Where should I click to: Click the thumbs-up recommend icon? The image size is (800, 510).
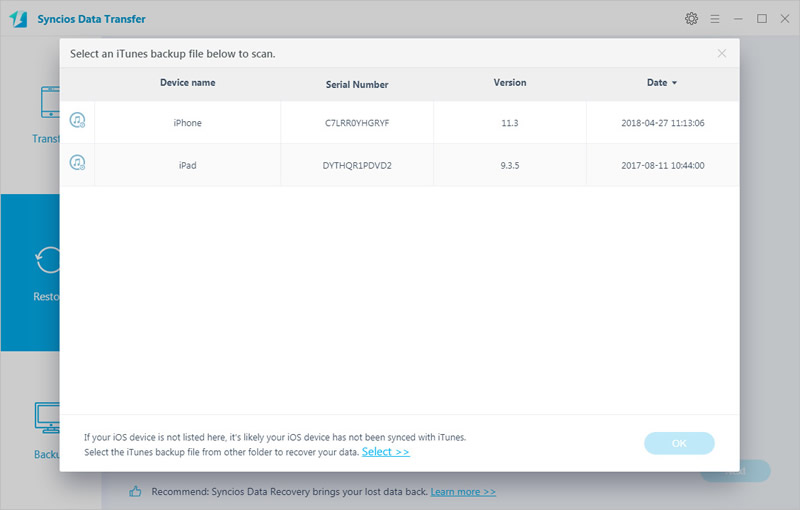click(x=135, y=492)
